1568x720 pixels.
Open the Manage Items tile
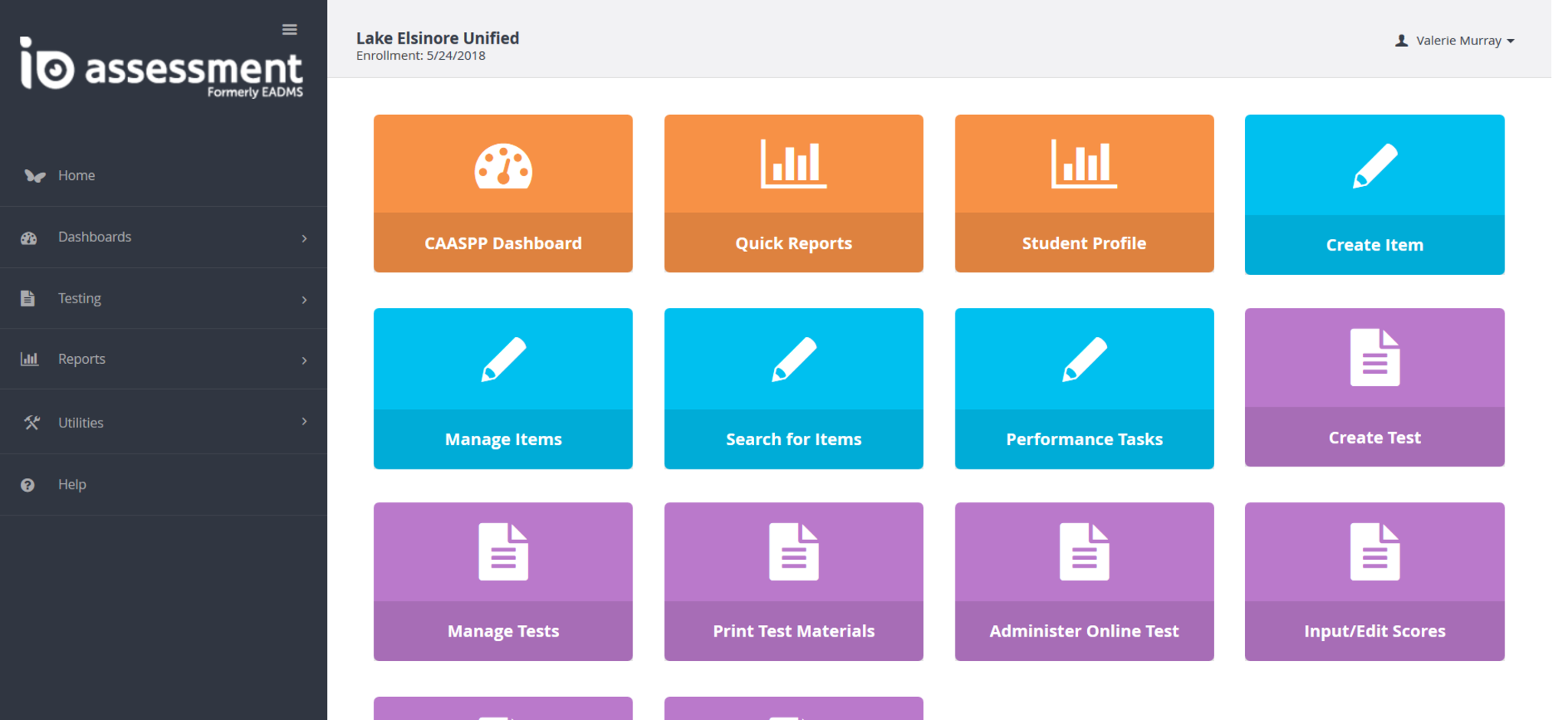[x=503, y=388]
